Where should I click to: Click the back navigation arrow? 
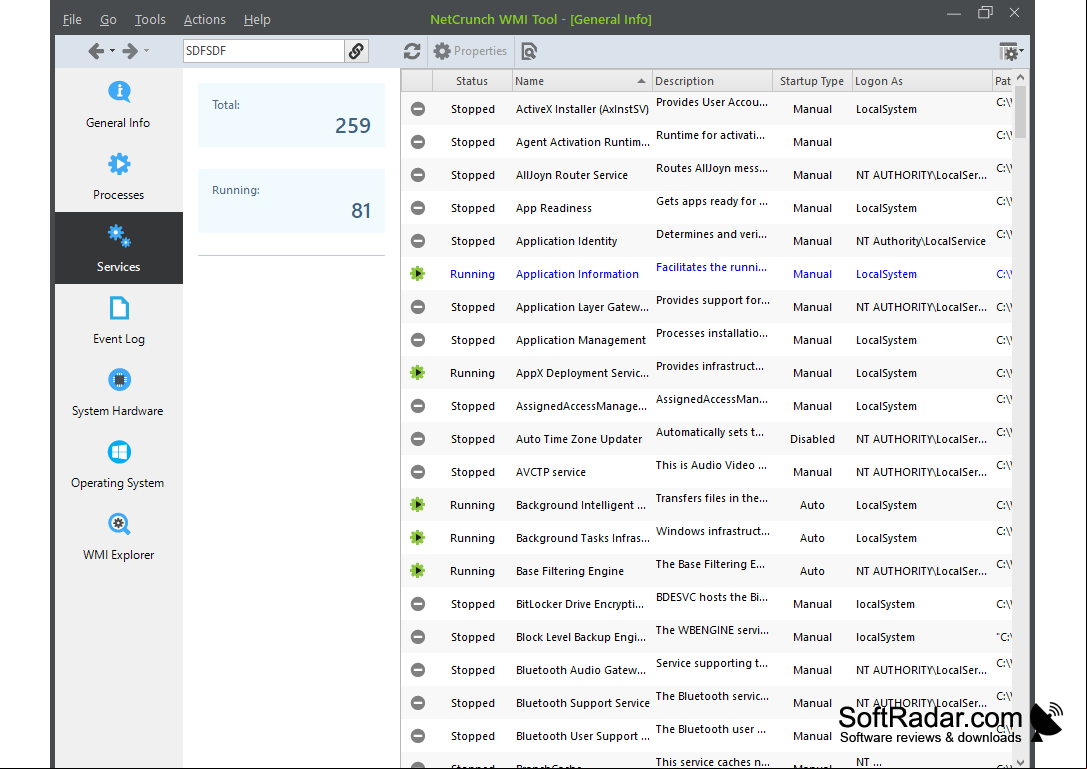[x=96, y=51]
